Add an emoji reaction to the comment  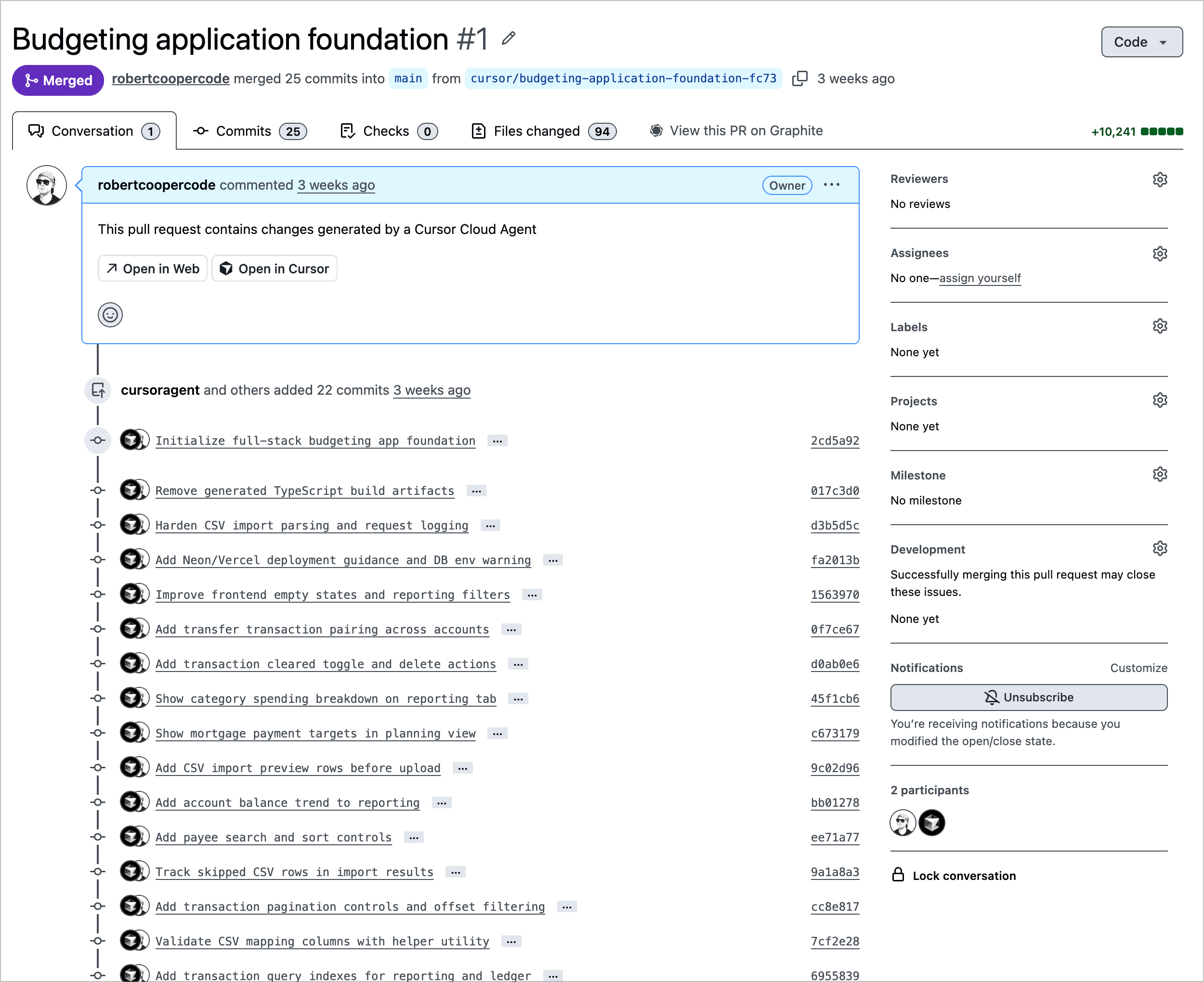click(x=110, y=315)
